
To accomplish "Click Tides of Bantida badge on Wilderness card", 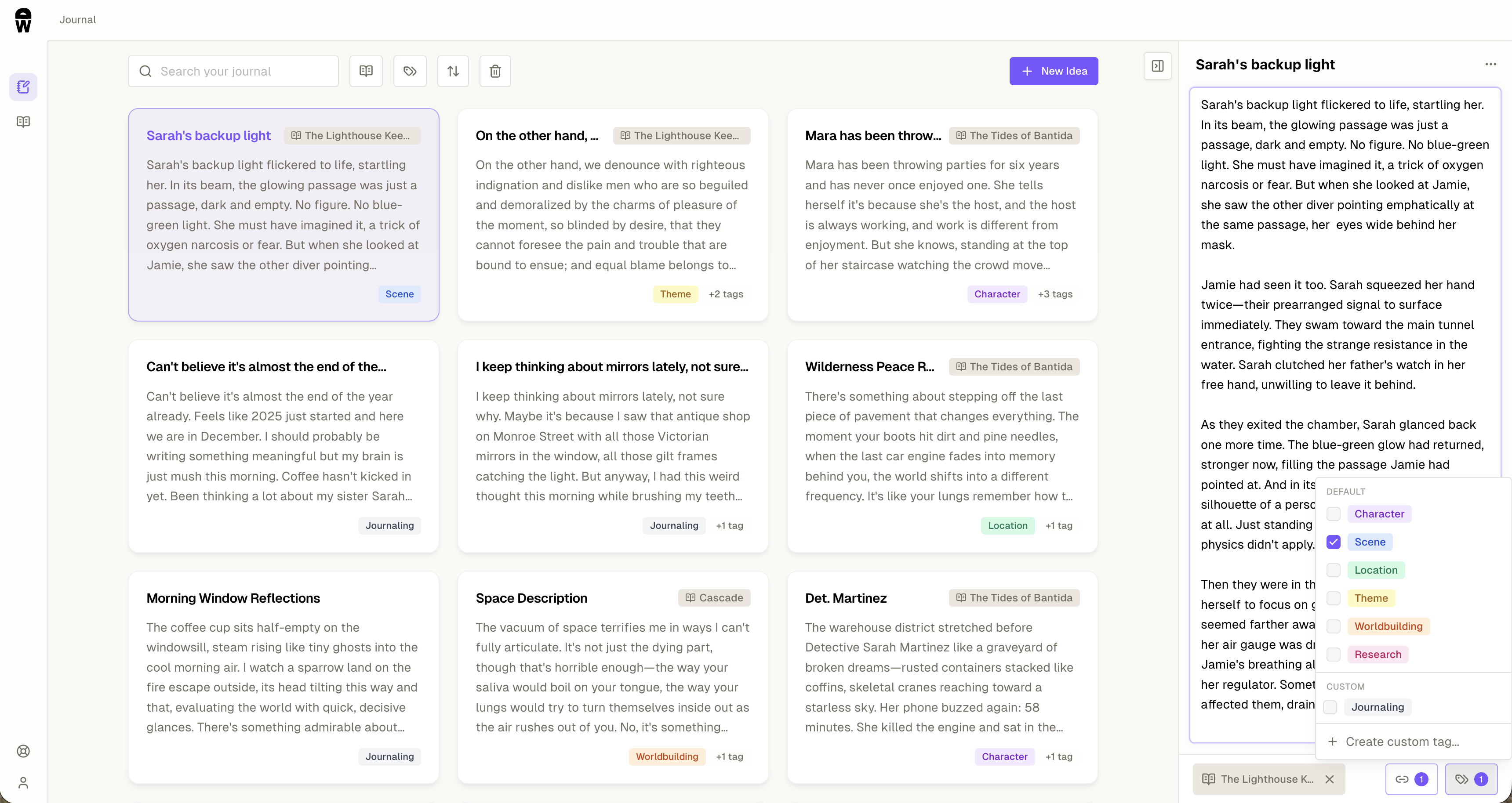I will point(1014,367).
